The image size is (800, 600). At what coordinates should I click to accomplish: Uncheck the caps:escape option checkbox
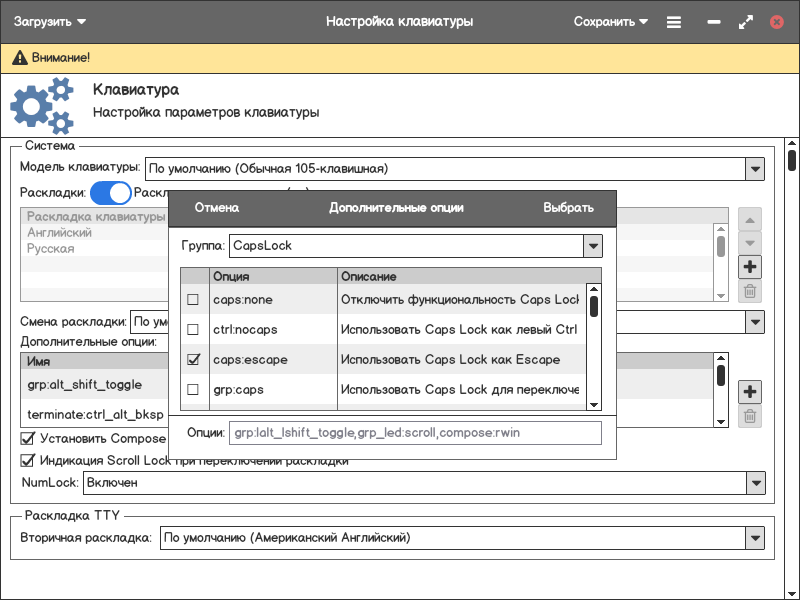click(193, 359)
